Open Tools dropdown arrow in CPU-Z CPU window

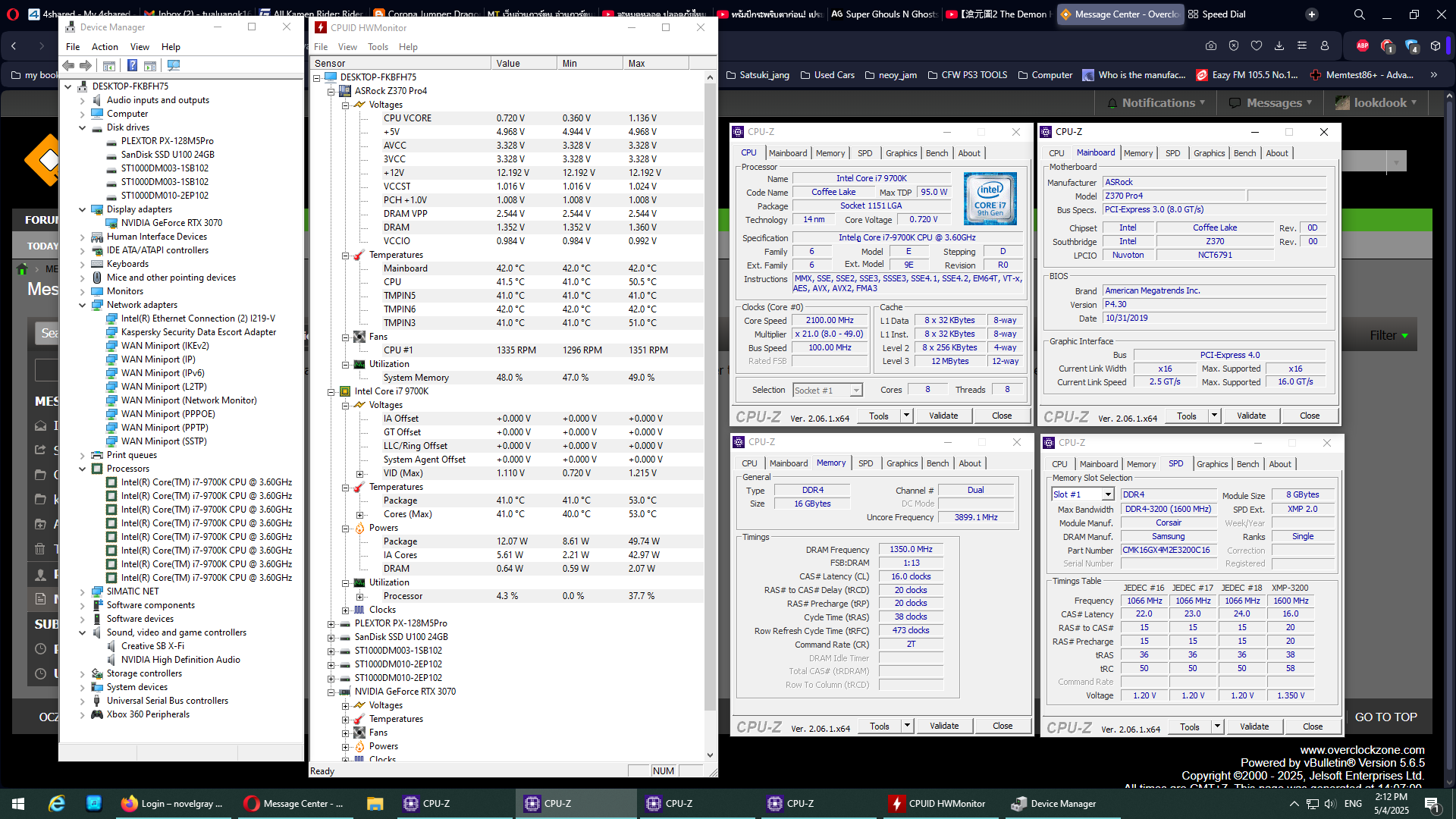click(x=906, y=416)
